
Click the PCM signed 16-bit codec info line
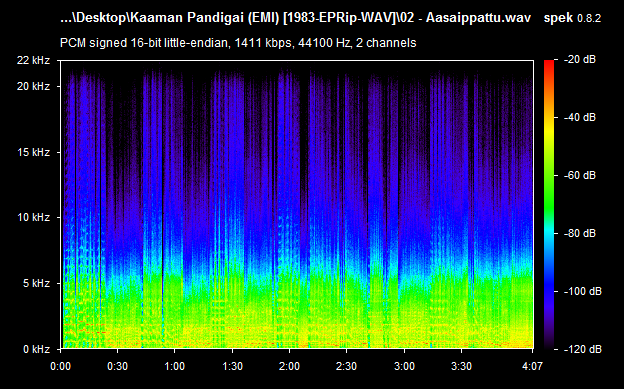tap(238, 43)
